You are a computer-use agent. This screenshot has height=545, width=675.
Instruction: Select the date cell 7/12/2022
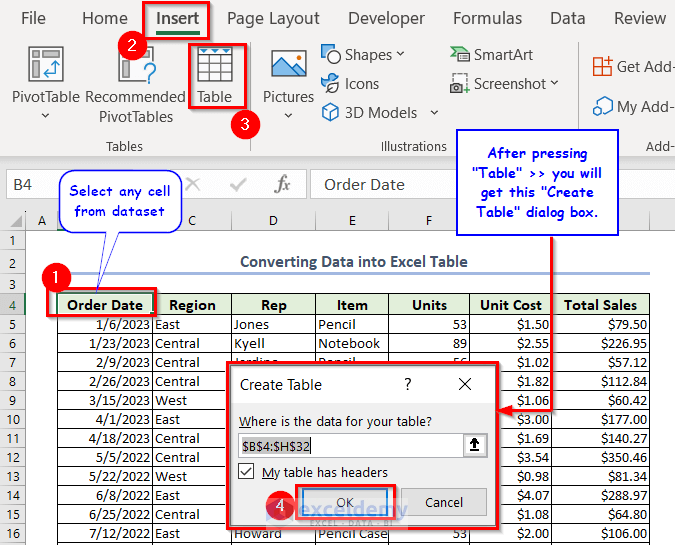tap(105, 533)
